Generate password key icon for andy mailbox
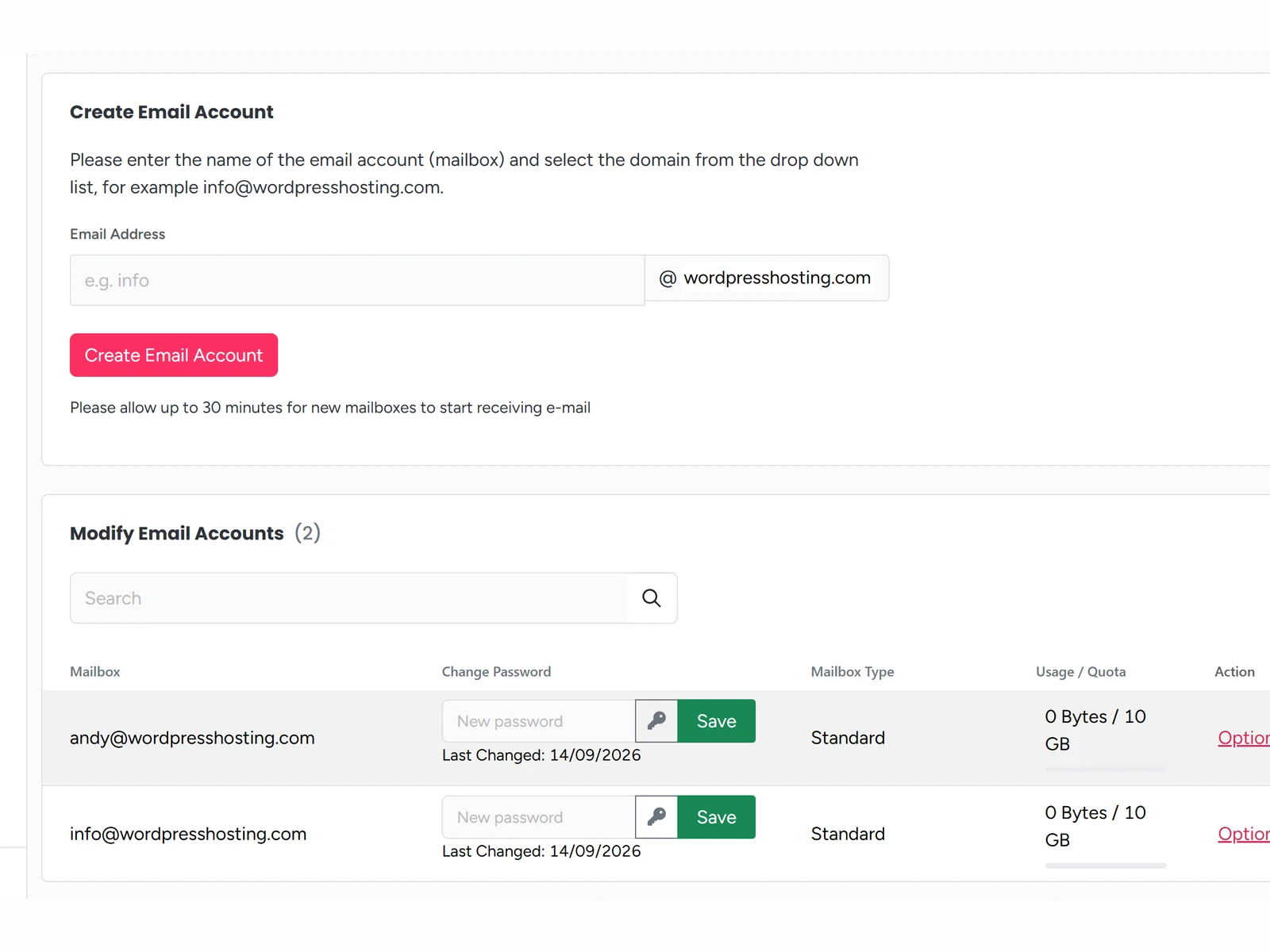The image size is (1270, 952). pos(656,721)
